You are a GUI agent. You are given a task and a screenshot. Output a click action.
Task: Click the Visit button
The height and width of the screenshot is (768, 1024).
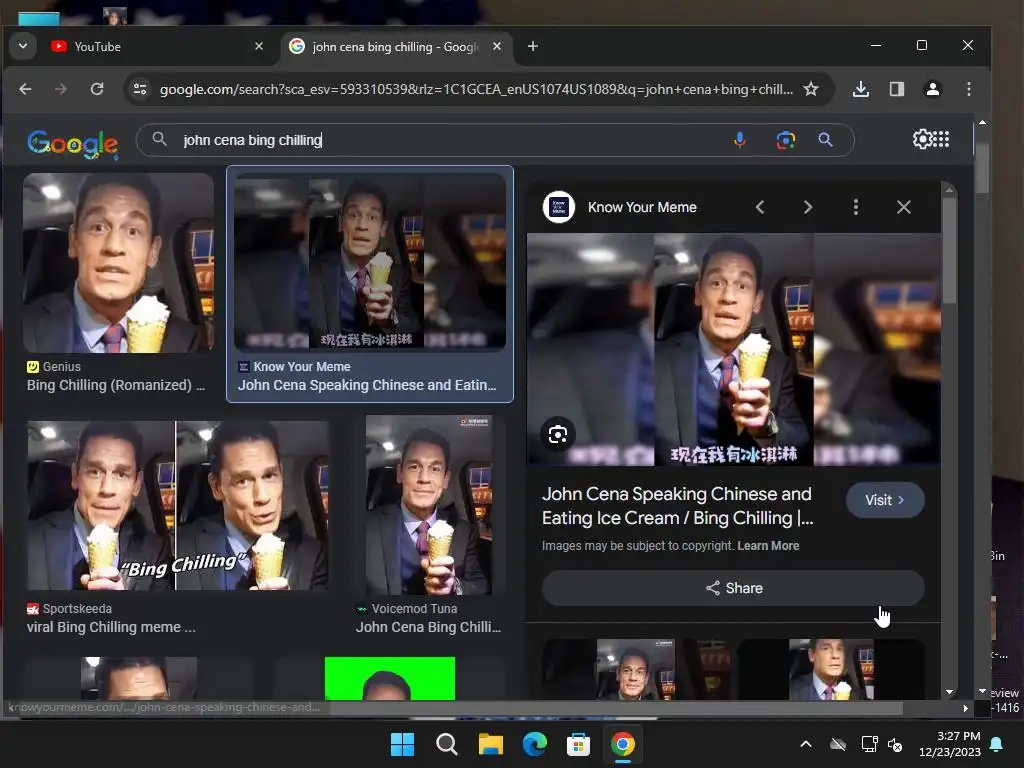[x=885, y=500]
